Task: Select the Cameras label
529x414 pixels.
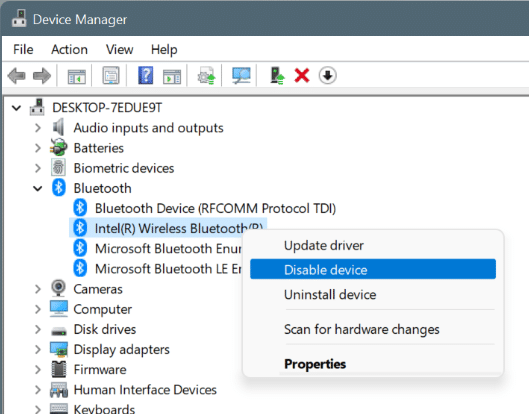Action: tap(98, 289)
